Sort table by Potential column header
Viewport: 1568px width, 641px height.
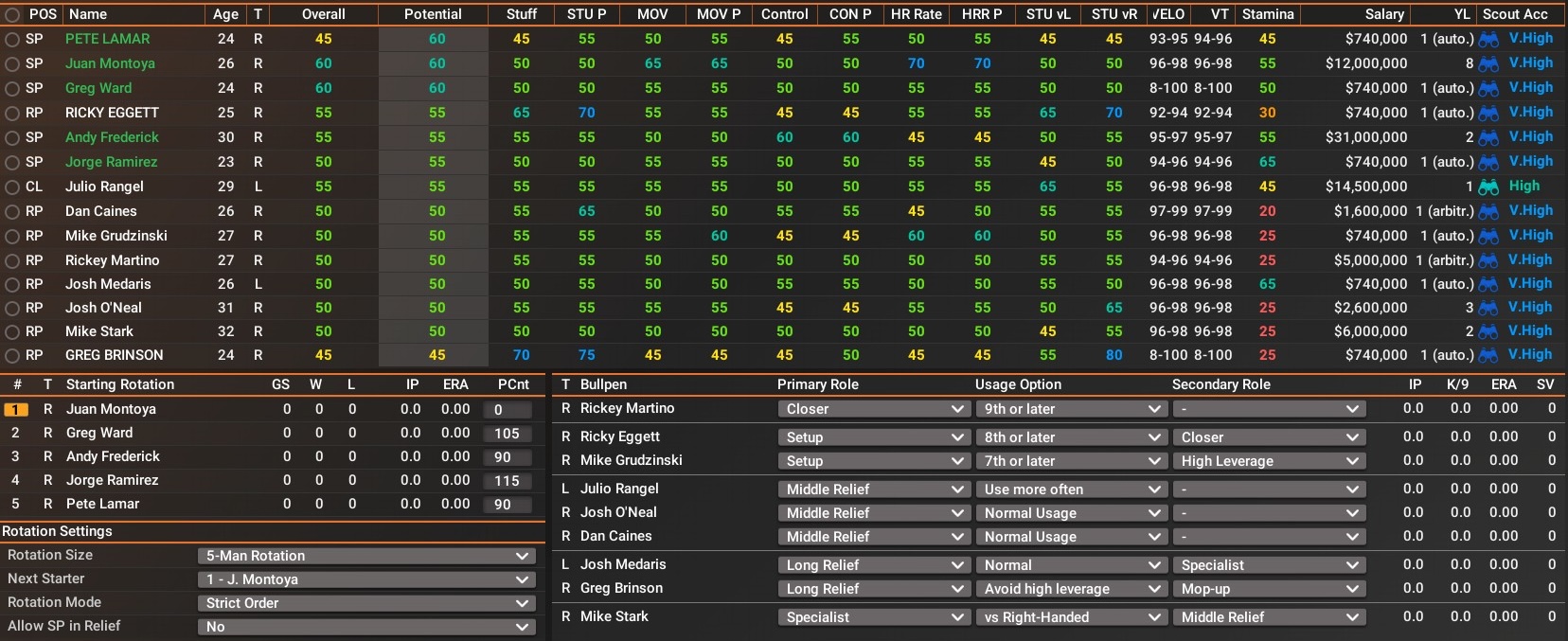tap(433, 14)
